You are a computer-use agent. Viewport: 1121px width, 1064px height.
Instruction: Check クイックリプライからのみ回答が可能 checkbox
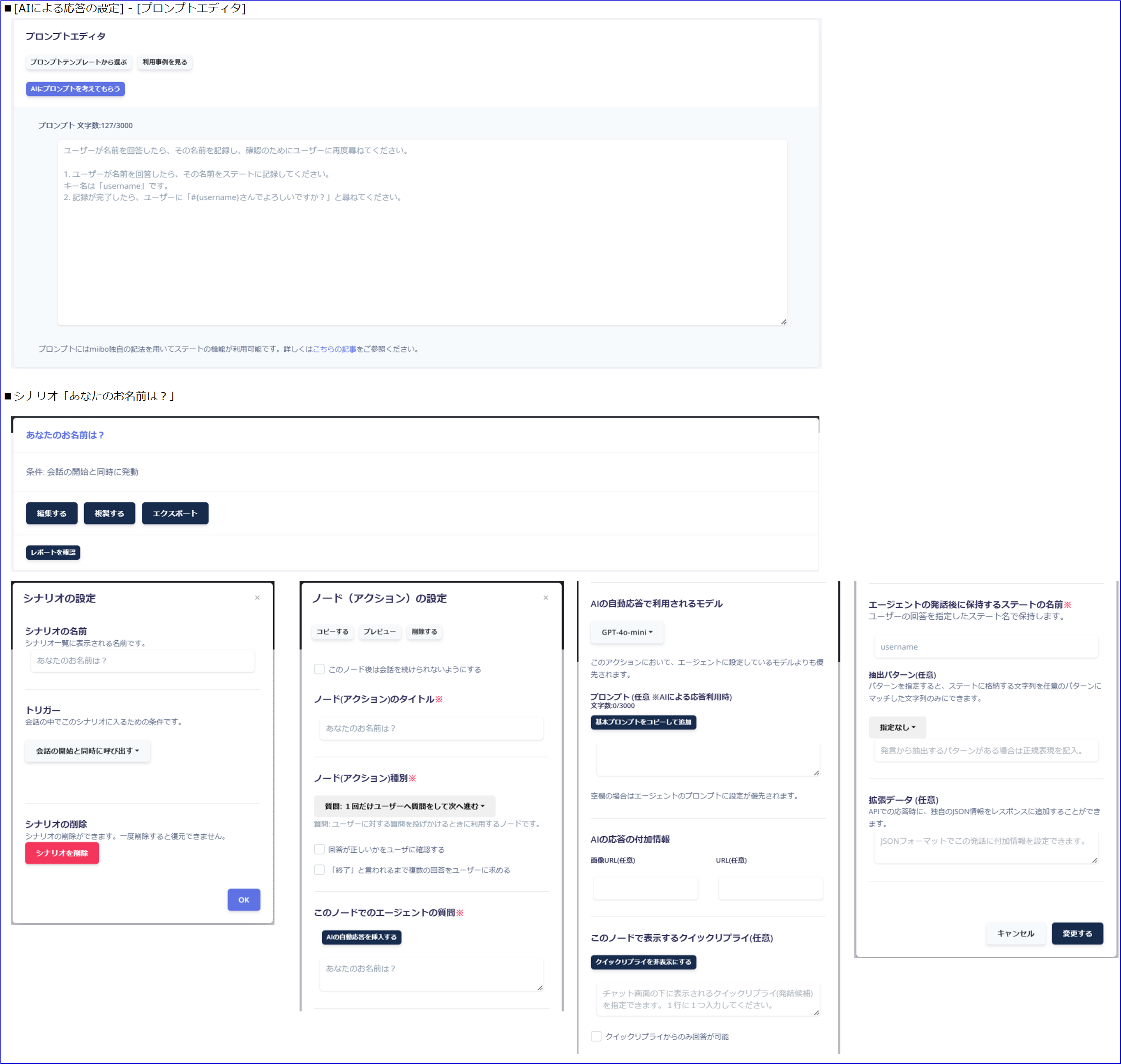tap(596, 1036)
